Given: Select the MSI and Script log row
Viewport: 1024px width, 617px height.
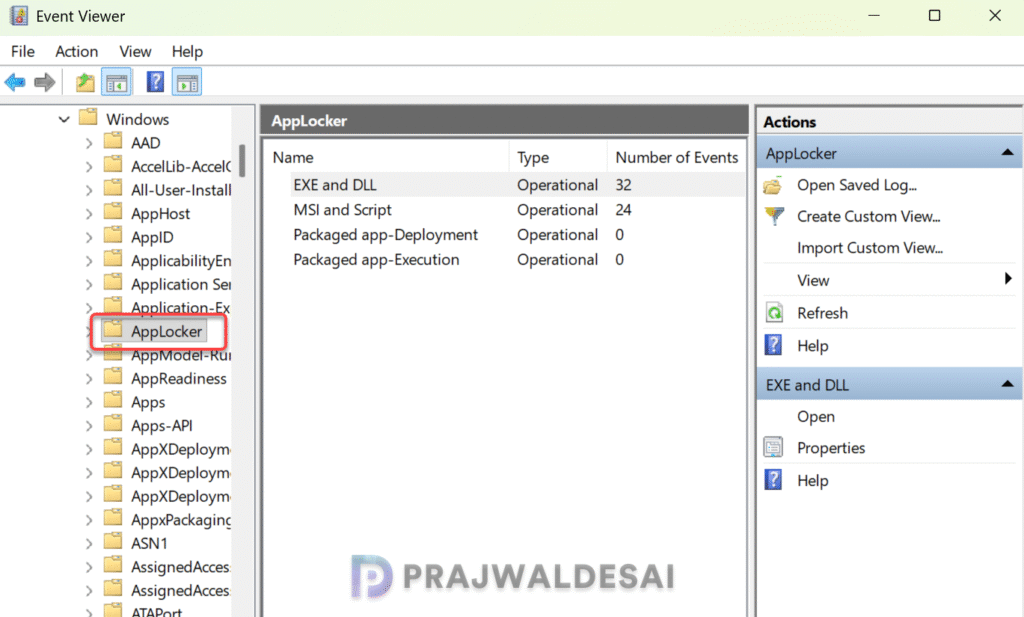Looking at the screenshot, I should point(516,210).
